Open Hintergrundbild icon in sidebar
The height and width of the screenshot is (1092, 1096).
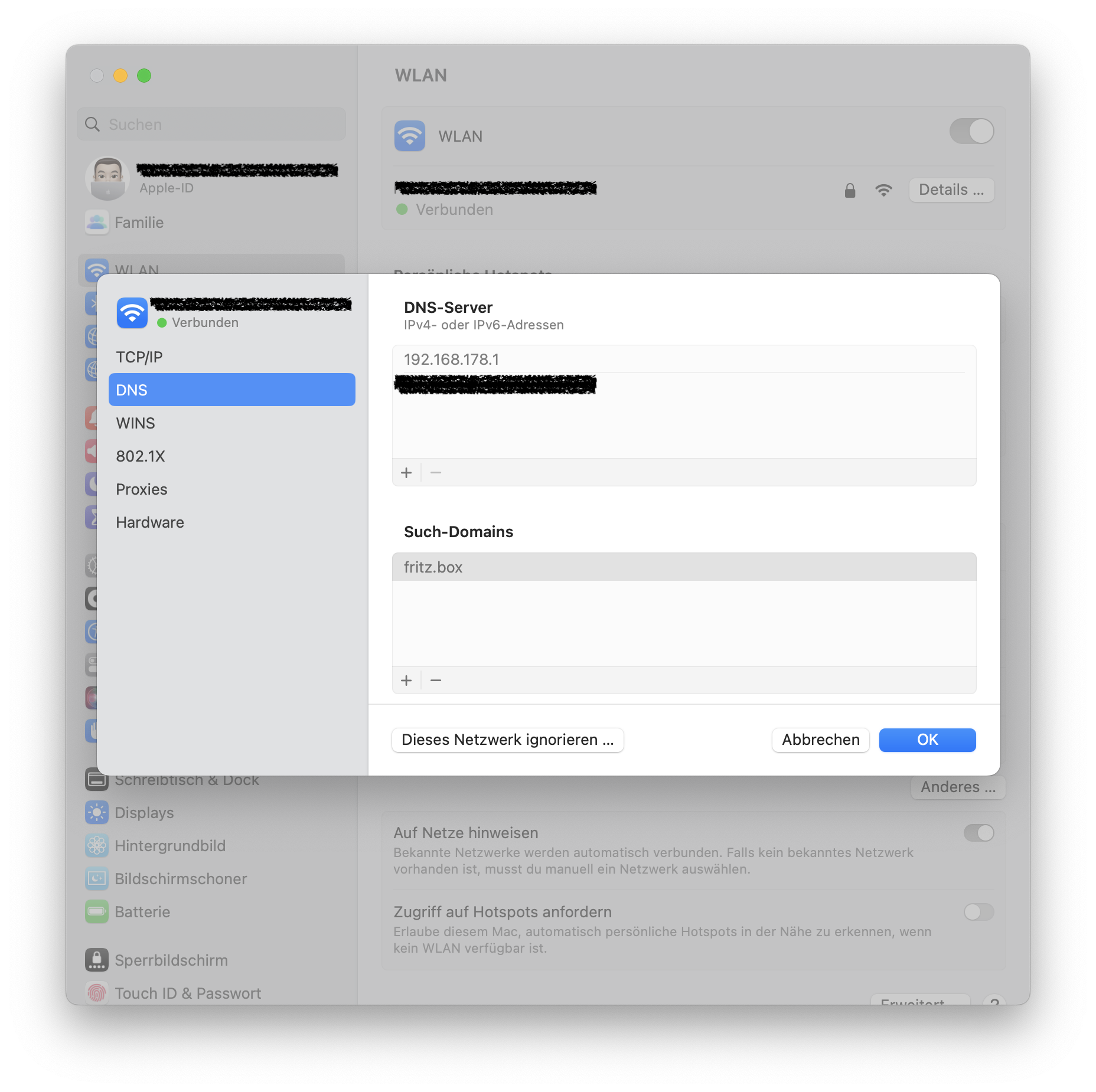click(96, 846)
